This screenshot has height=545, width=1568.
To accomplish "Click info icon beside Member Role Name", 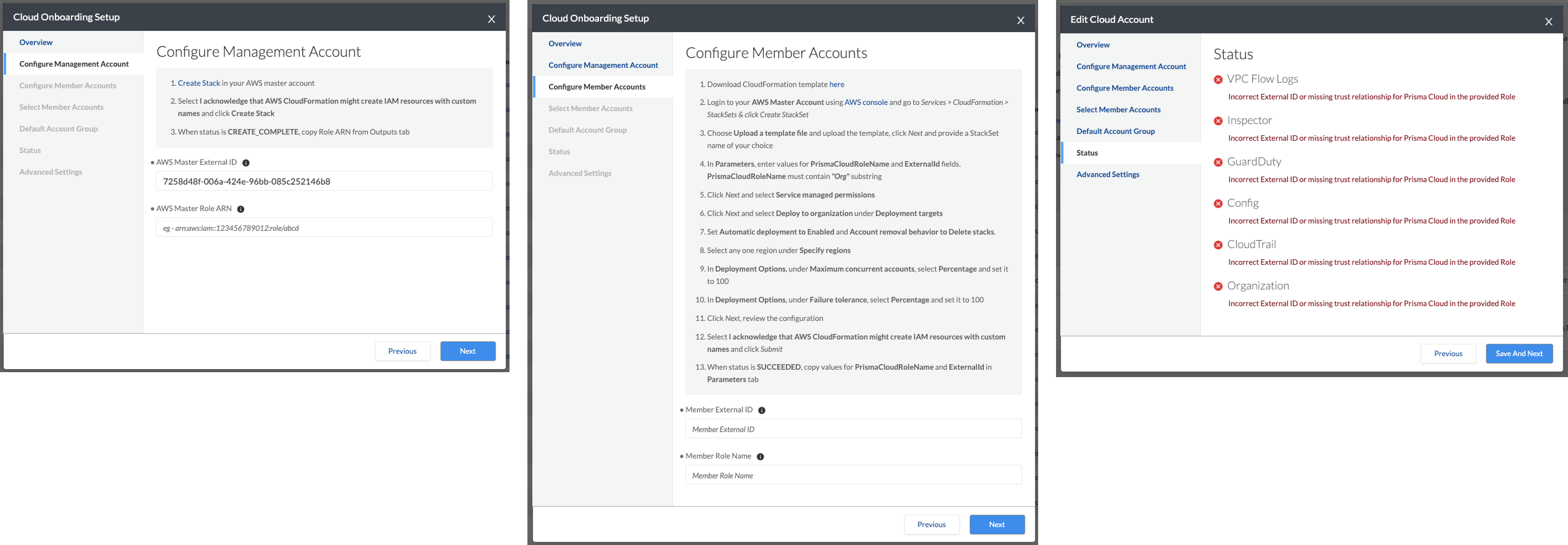I will (x=761, y=457).
